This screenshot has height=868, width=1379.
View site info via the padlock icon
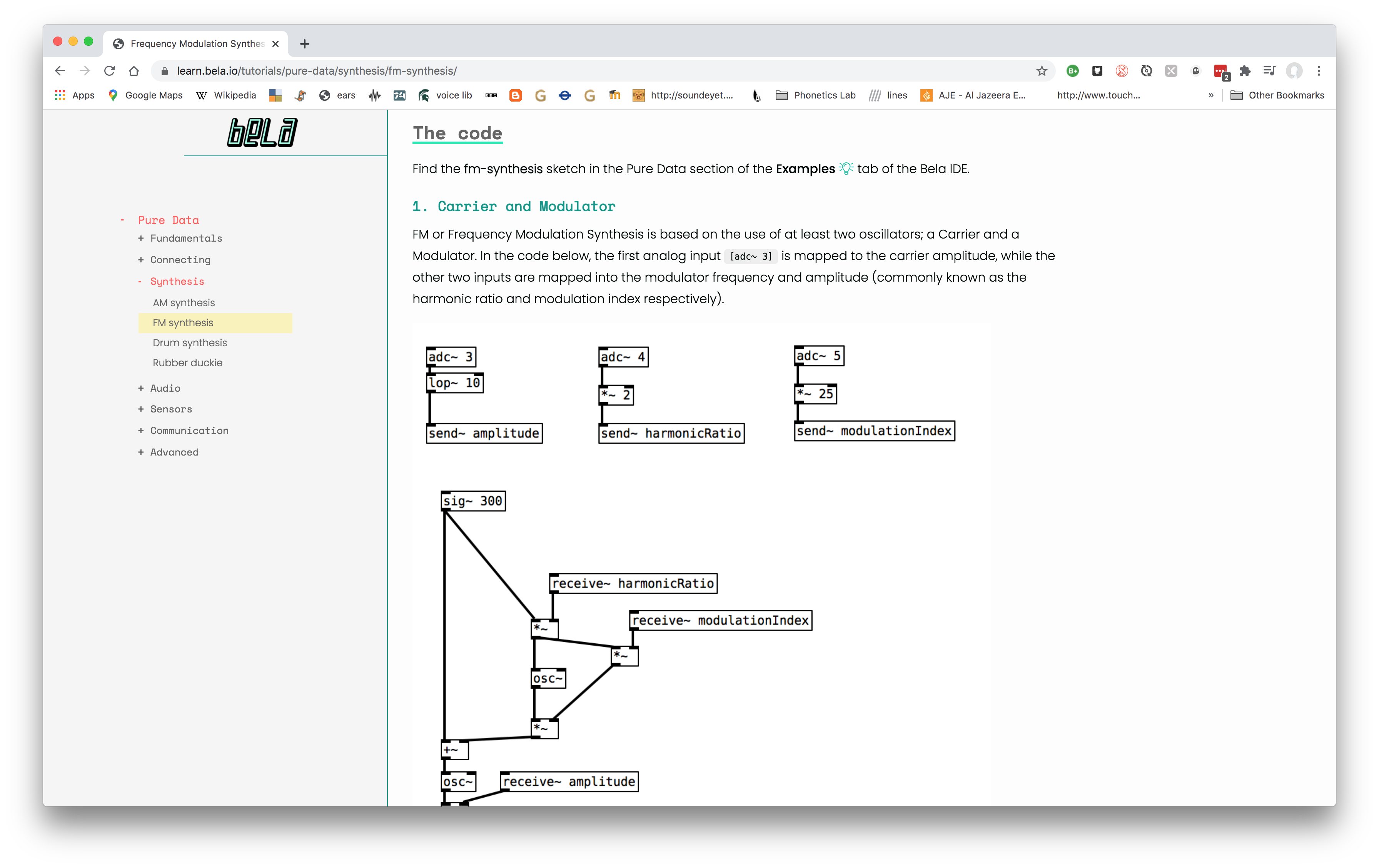pos(164,70)
